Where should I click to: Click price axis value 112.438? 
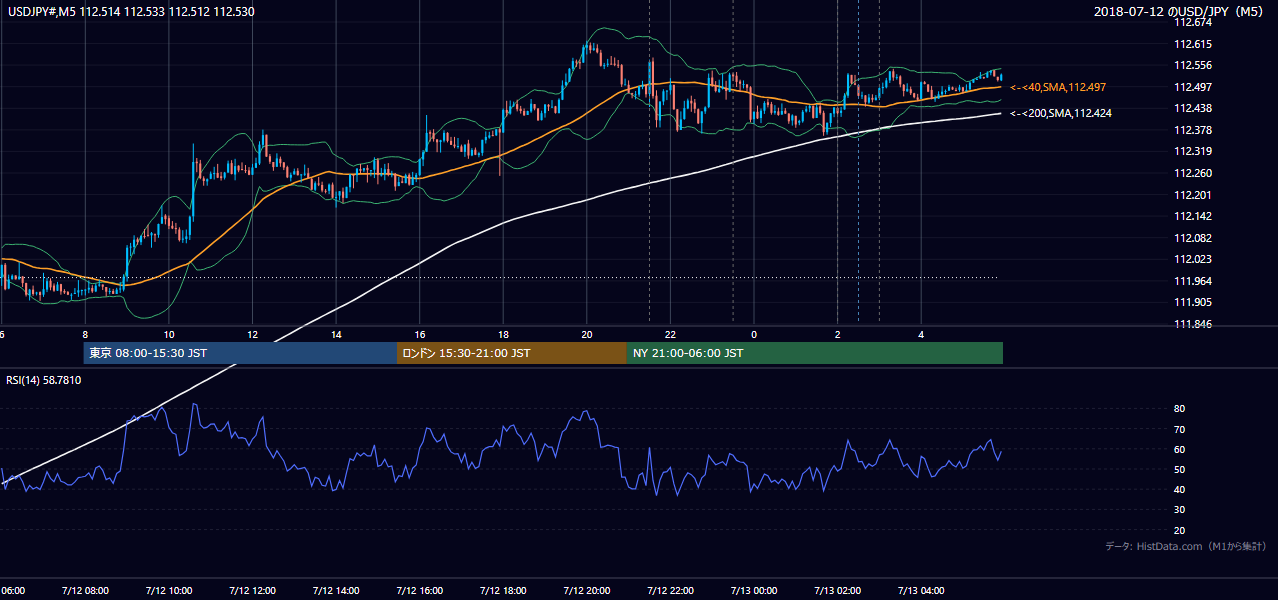1193,108
